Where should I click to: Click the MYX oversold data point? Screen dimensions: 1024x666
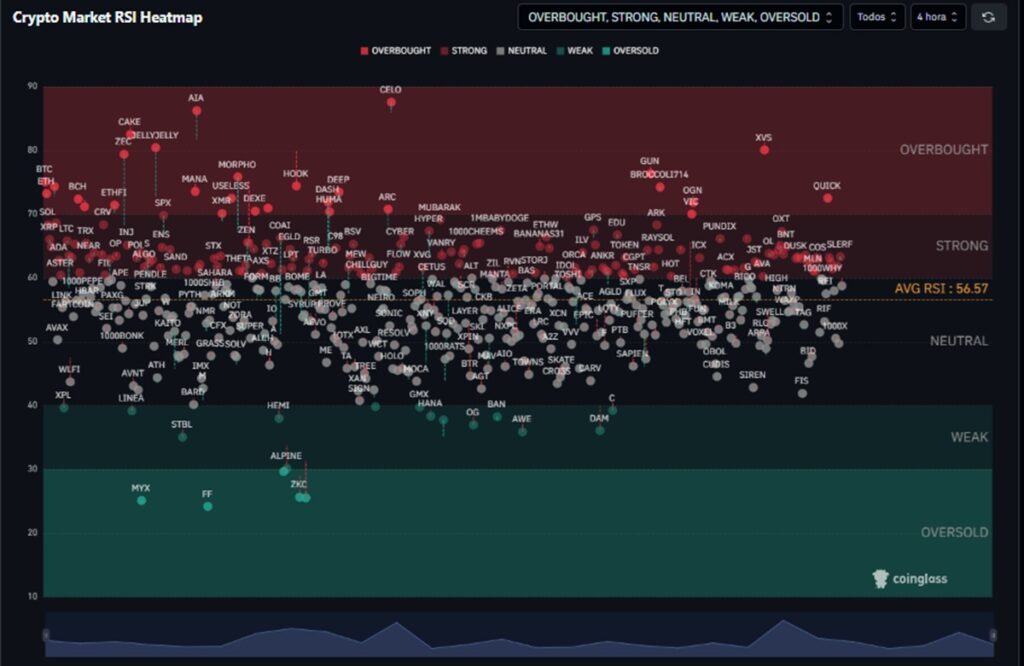click(x=141, y=500)
